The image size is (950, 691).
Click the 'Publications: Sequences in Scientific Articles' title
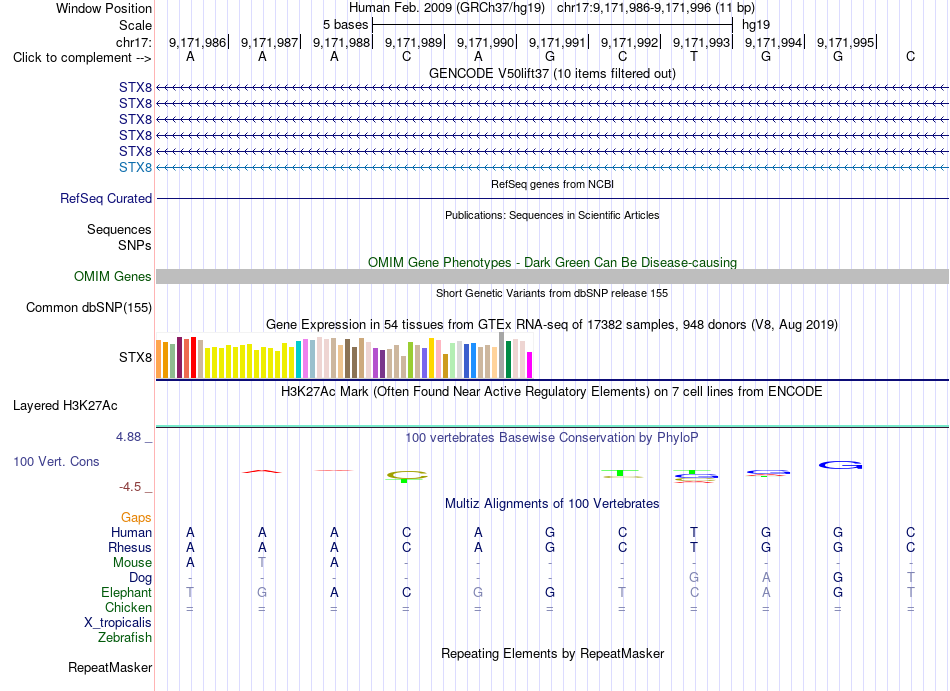coord(552,215)
